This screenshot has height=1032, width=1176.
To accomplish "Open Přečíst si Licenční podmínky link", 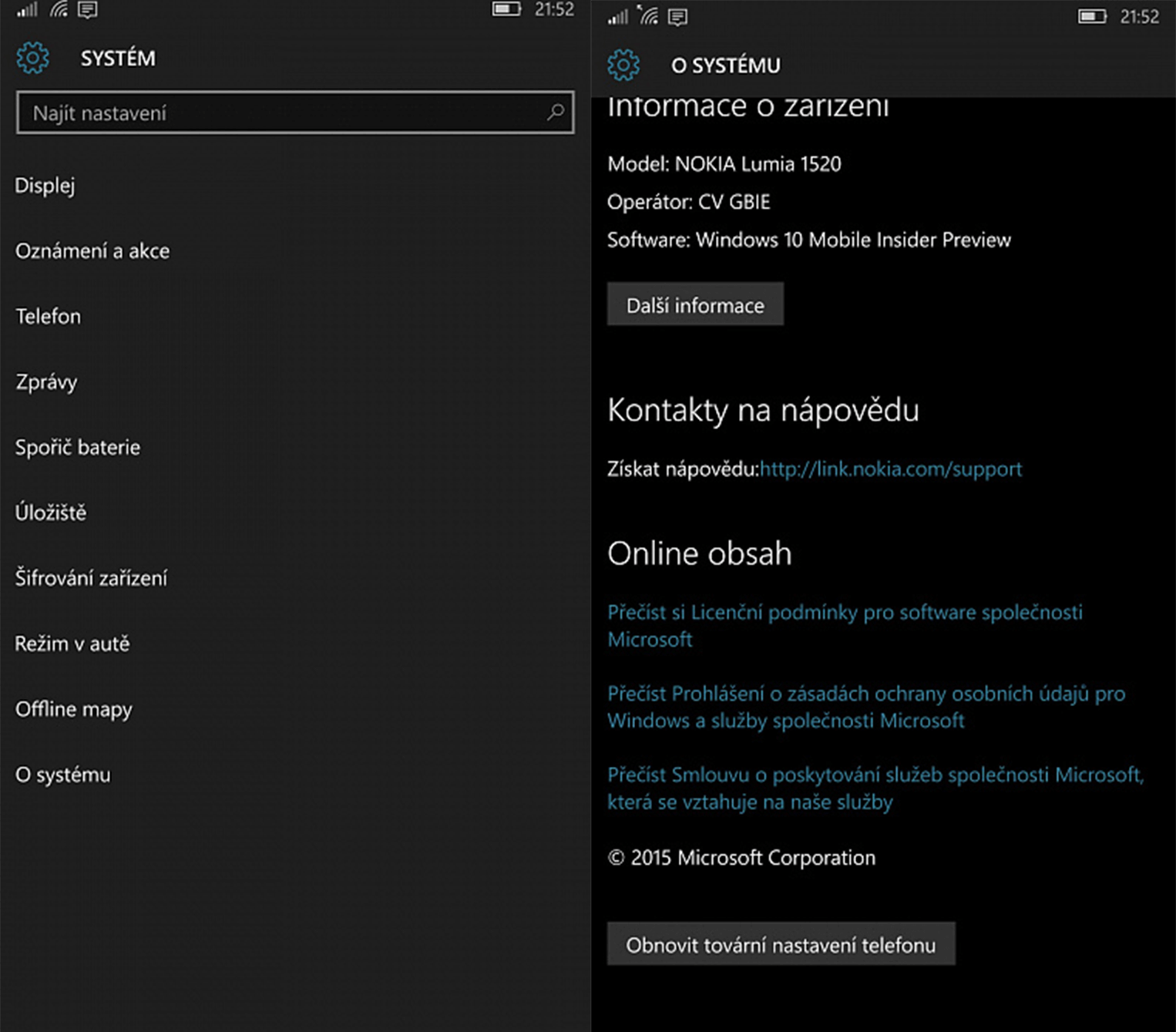I will coord(845,626).
